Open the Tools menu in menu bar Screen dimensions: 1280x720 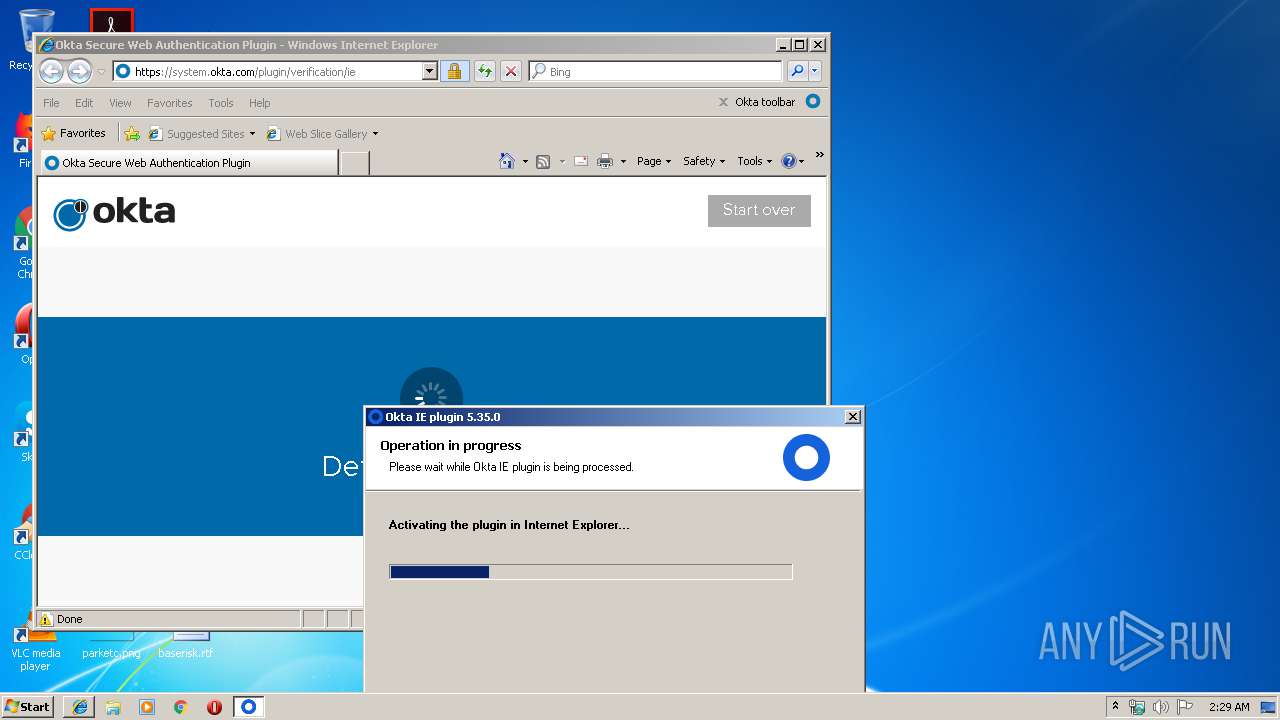click(x=221, y=103)
